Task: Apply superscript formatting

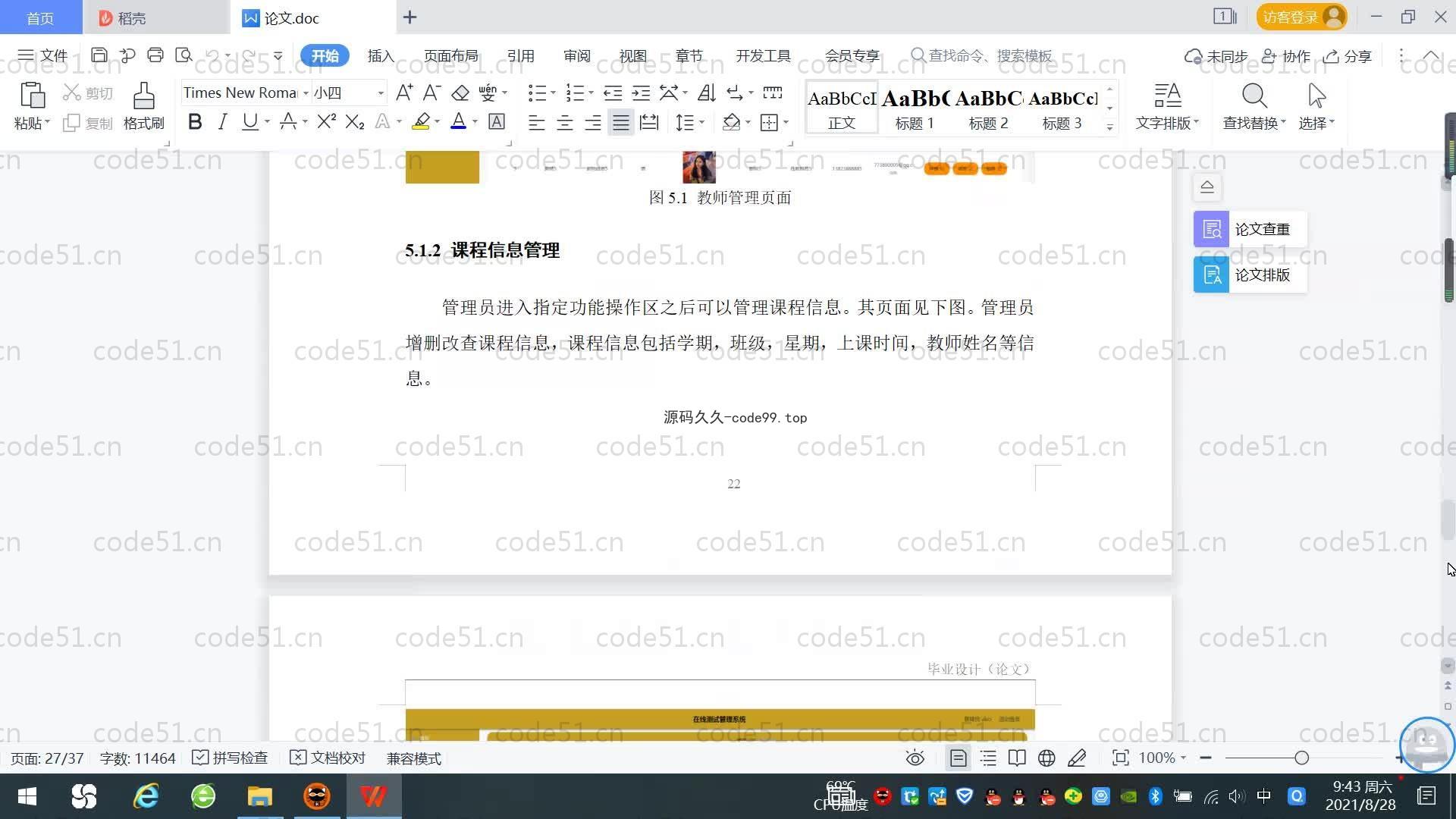Action: [x=327, y=121]
